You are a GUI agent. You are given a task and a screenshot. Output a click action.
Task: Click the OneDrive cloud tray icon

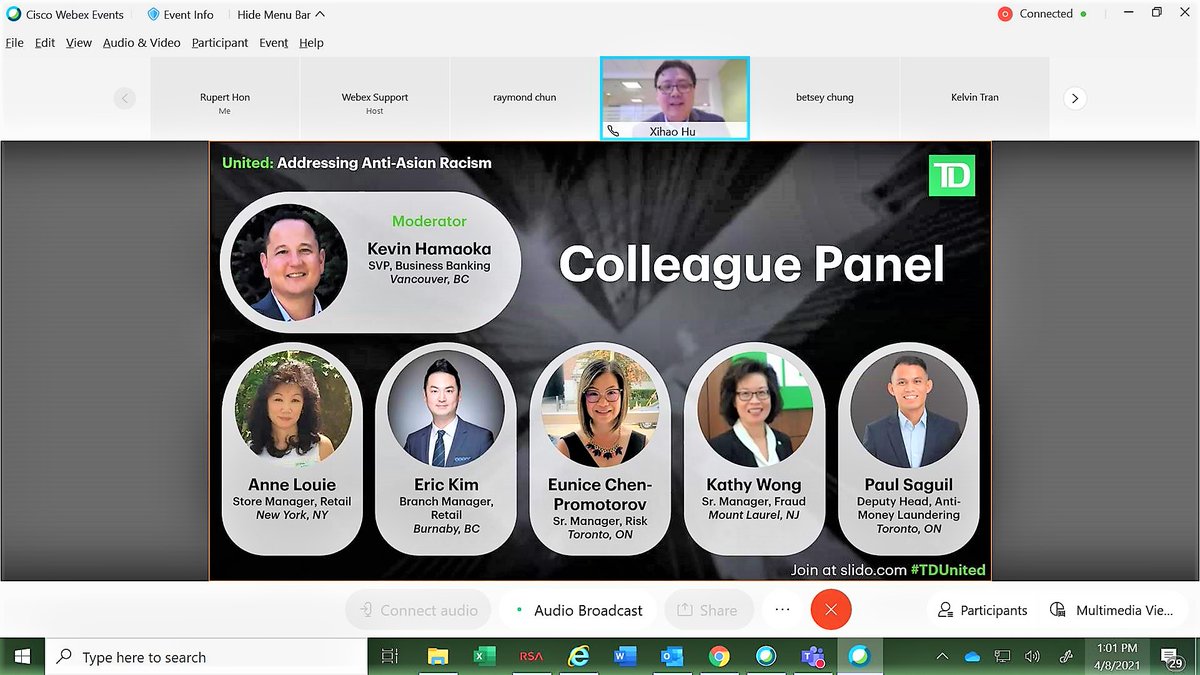click(972, 657)
